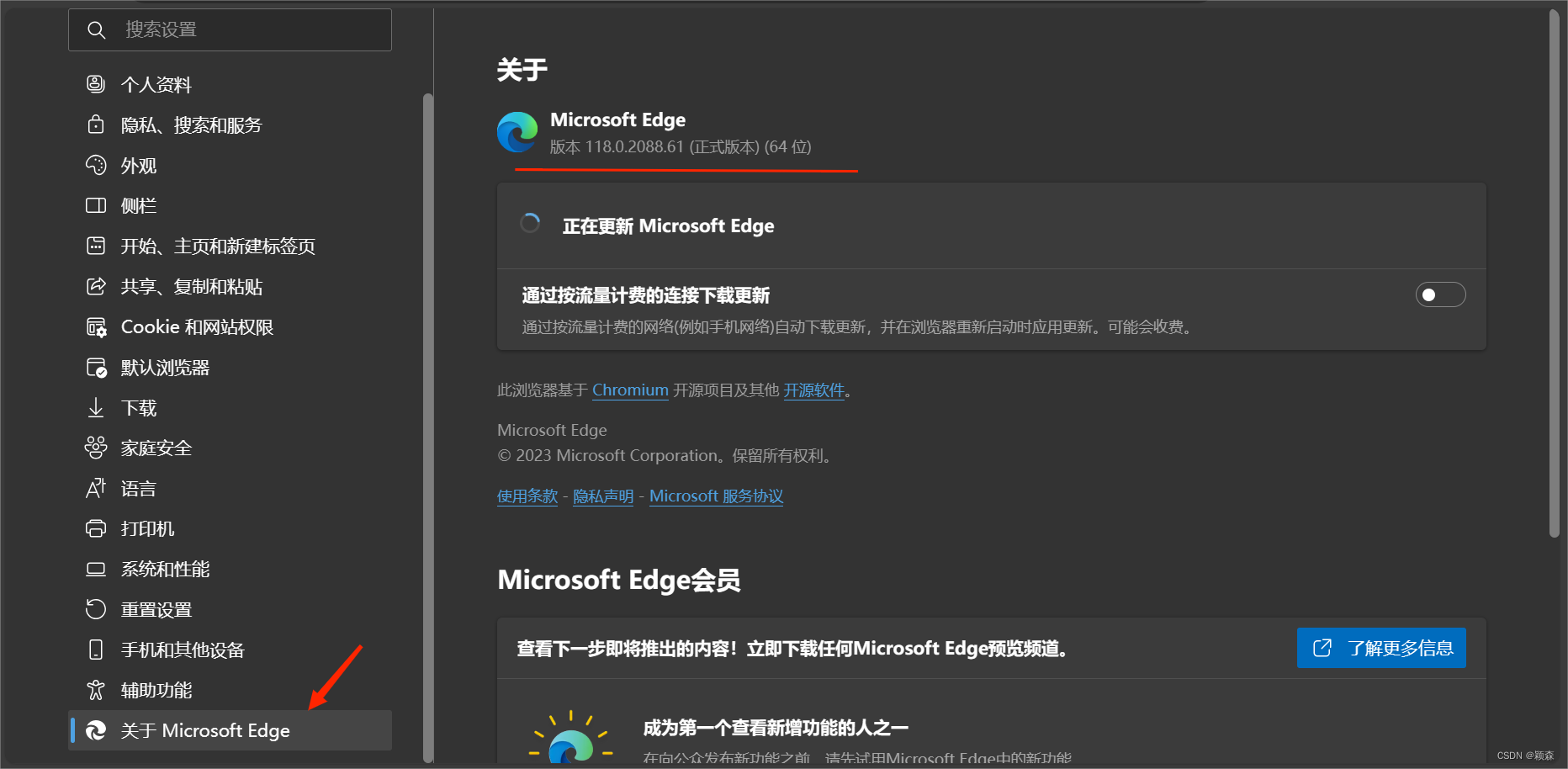Viewport: 1568px width, 769px height.
Task: Select 手机和其他设备 entry
Action: coord(230,650)
